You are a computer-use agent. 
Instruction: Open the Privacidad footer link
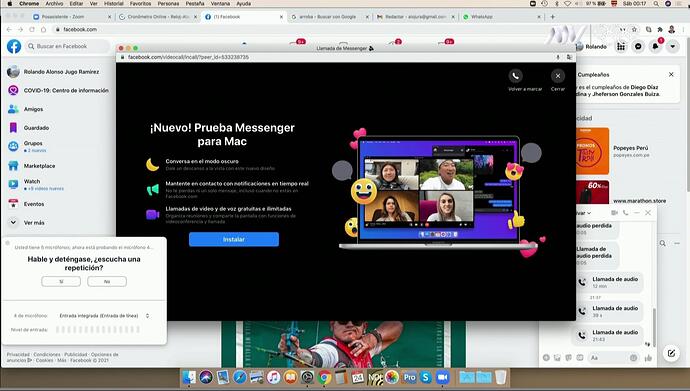tap(18, 354)
